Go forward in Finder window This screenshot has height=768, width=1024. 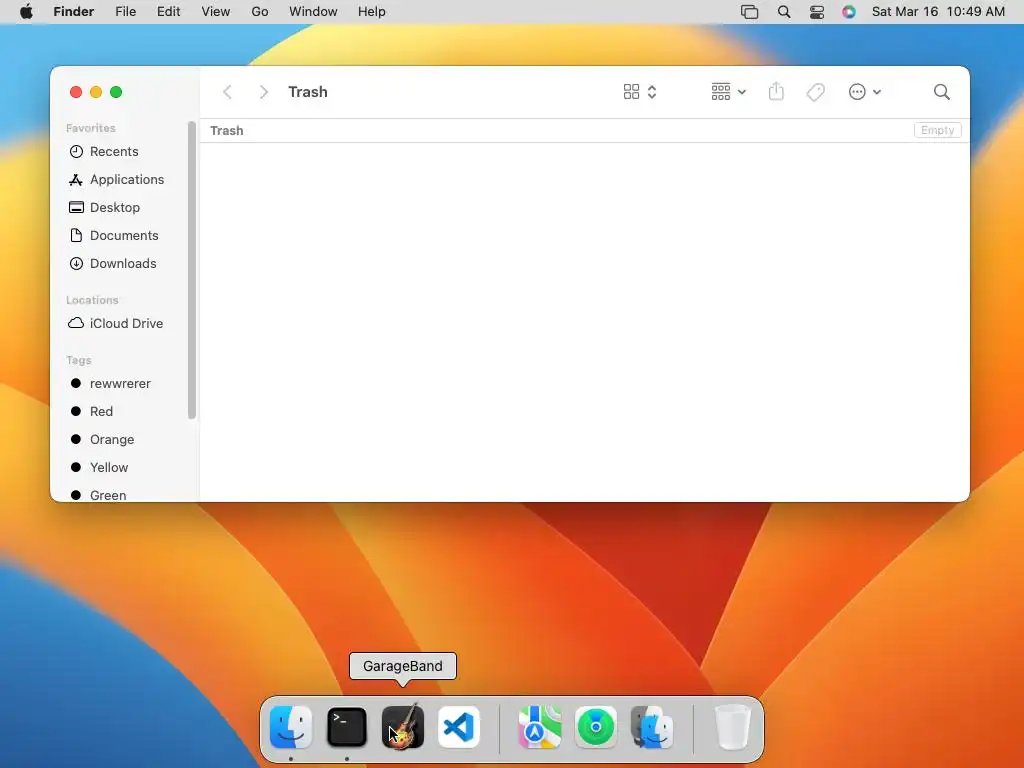(x=263, y=92)
